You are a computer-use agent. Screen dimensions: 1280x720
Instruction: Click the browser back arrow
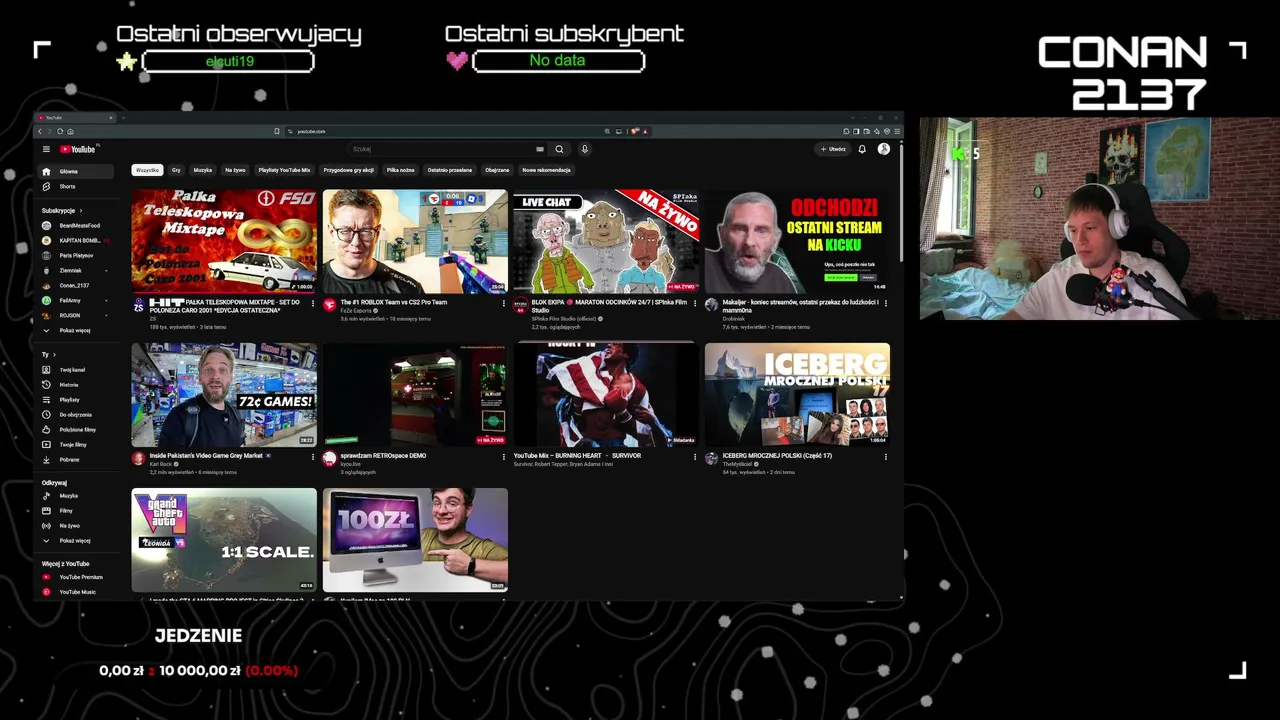tap(40, 131)
